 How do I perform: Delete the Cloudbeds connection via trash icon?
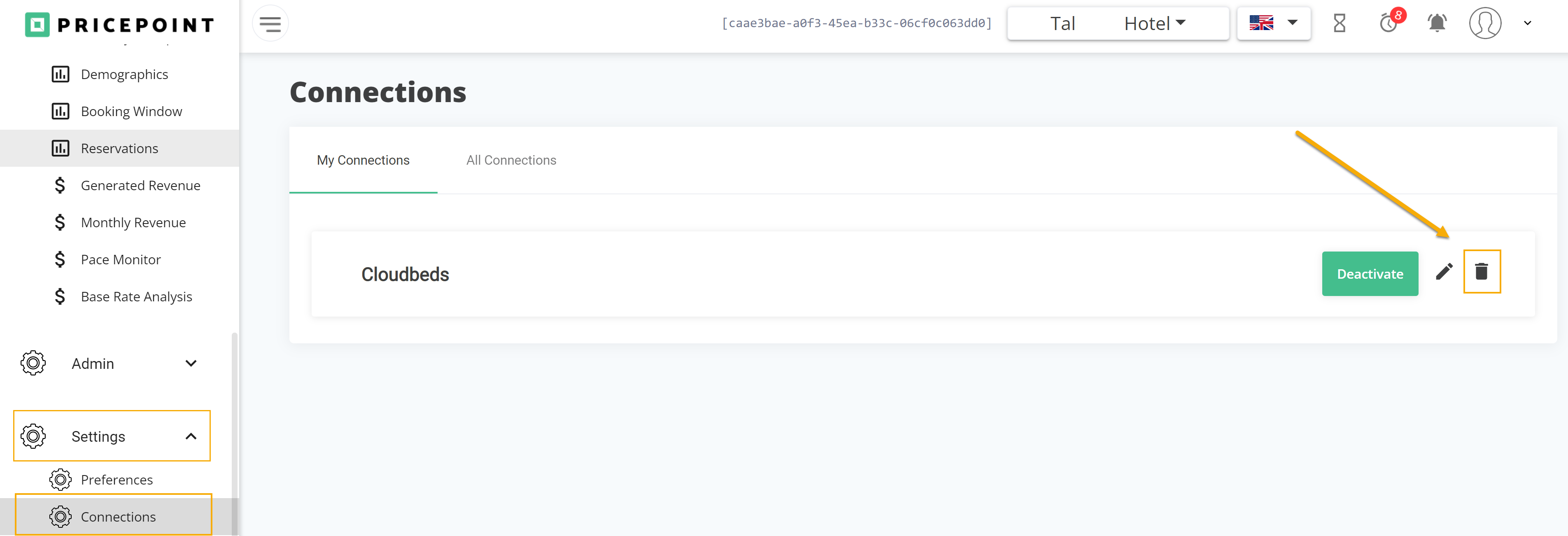click(x=1481, y=271)
